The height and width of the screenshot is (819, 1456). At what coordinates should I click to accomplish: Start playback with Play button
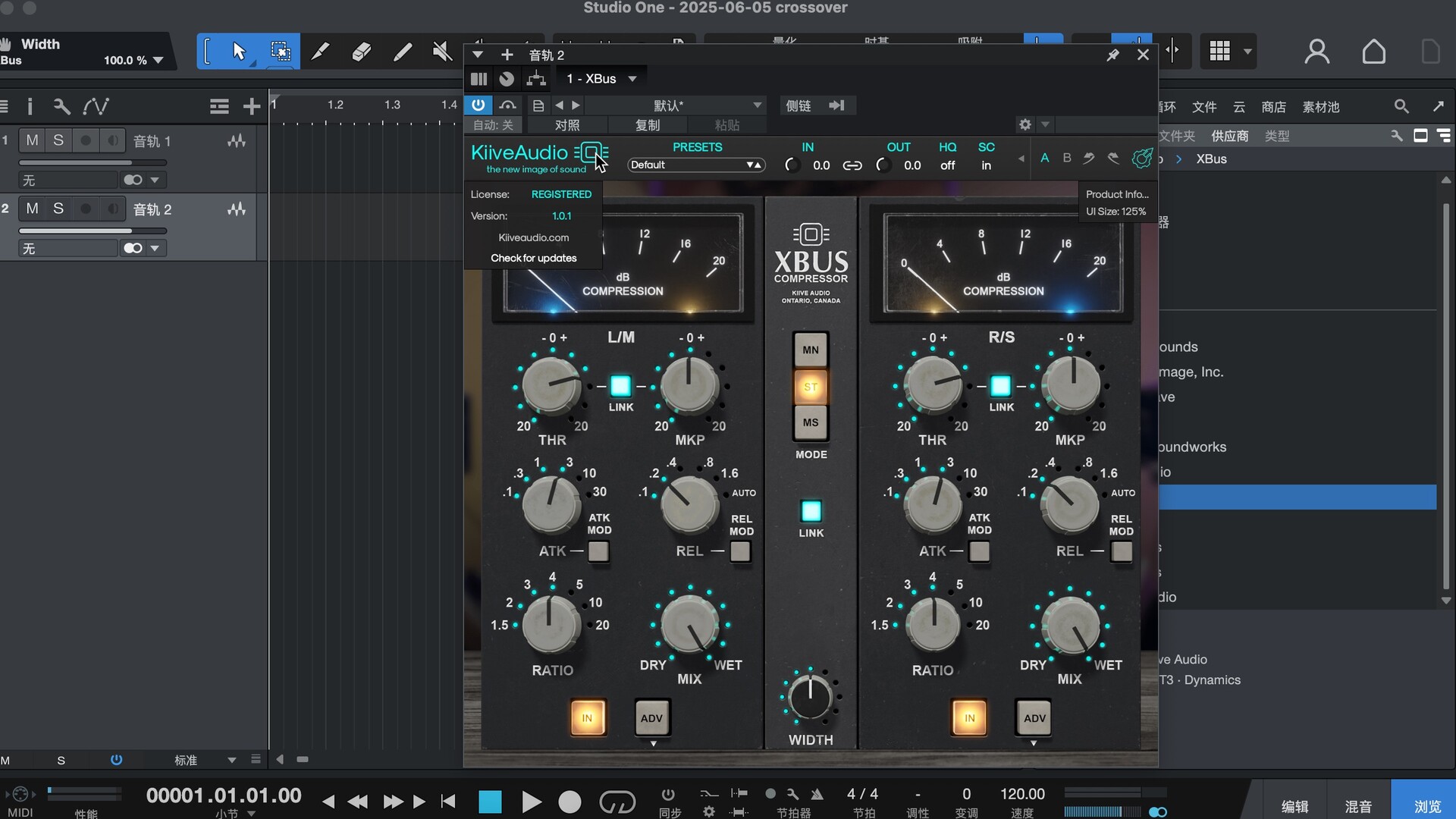[x=531, y=802]
